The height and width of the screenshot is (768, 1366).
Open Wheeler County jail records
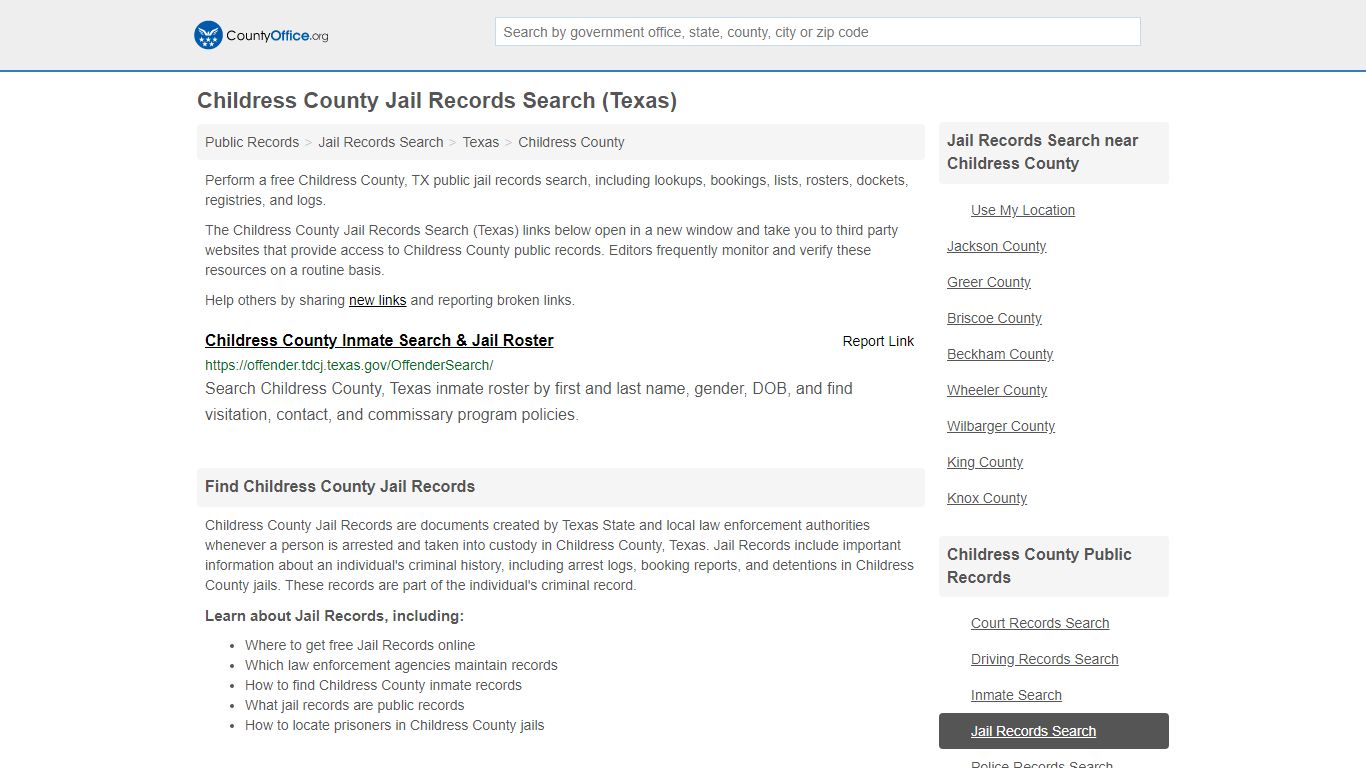pos(997,390)
